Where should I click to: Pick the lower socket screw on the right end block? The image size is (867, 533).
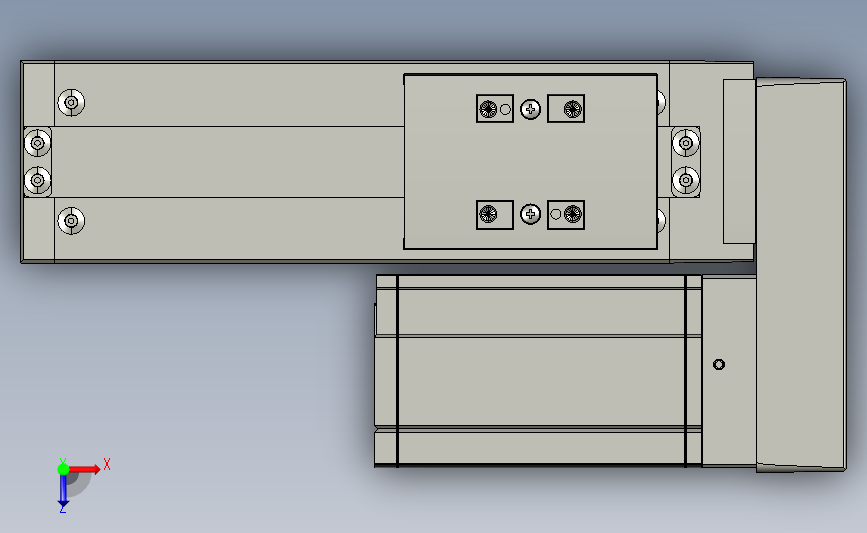coord(686,180)
